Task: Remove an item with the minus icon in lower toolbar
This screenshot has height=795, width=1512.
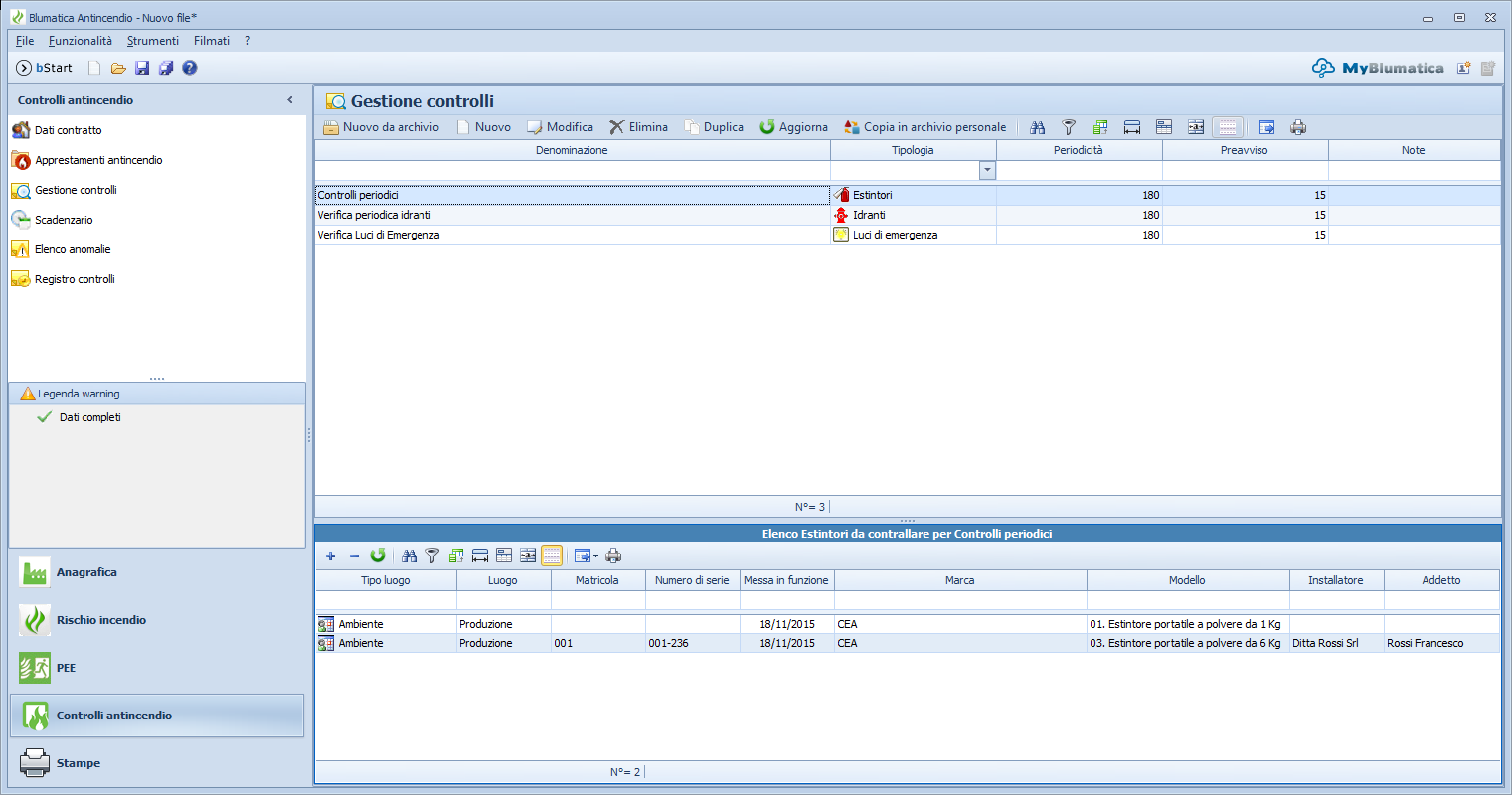Action: coord(354,556)
